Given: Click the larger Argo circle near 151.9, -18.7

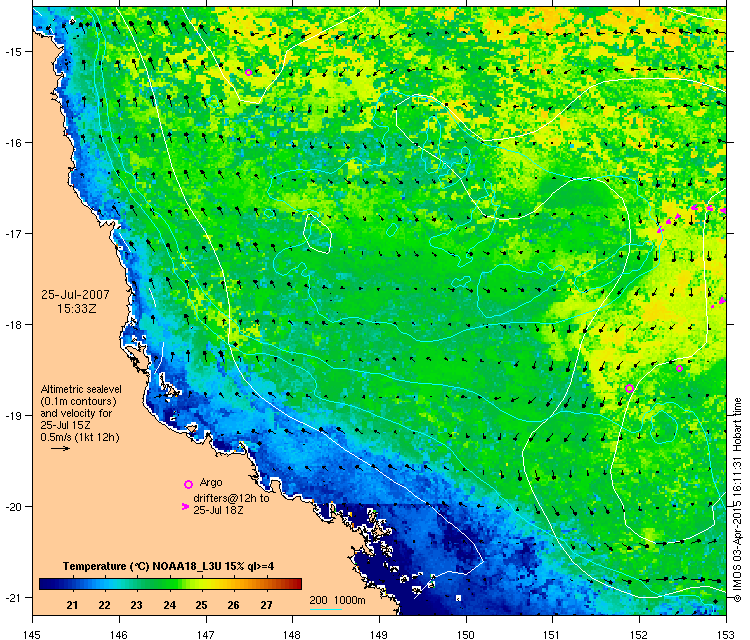Looking at the screenshot, I should (629, 388).
